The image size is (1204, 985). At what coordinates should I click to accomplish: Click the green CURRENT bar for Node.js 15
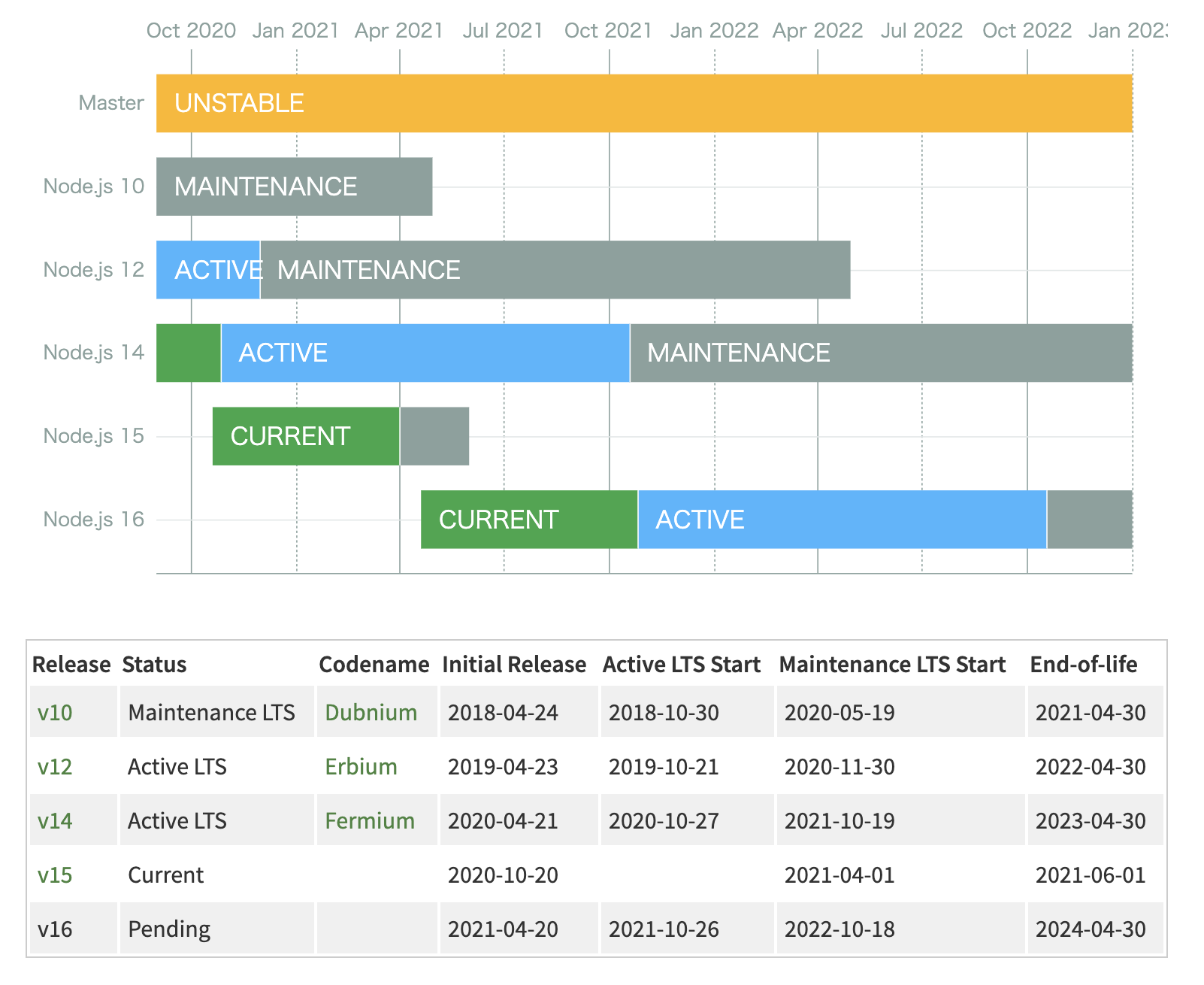pos(306,436)
